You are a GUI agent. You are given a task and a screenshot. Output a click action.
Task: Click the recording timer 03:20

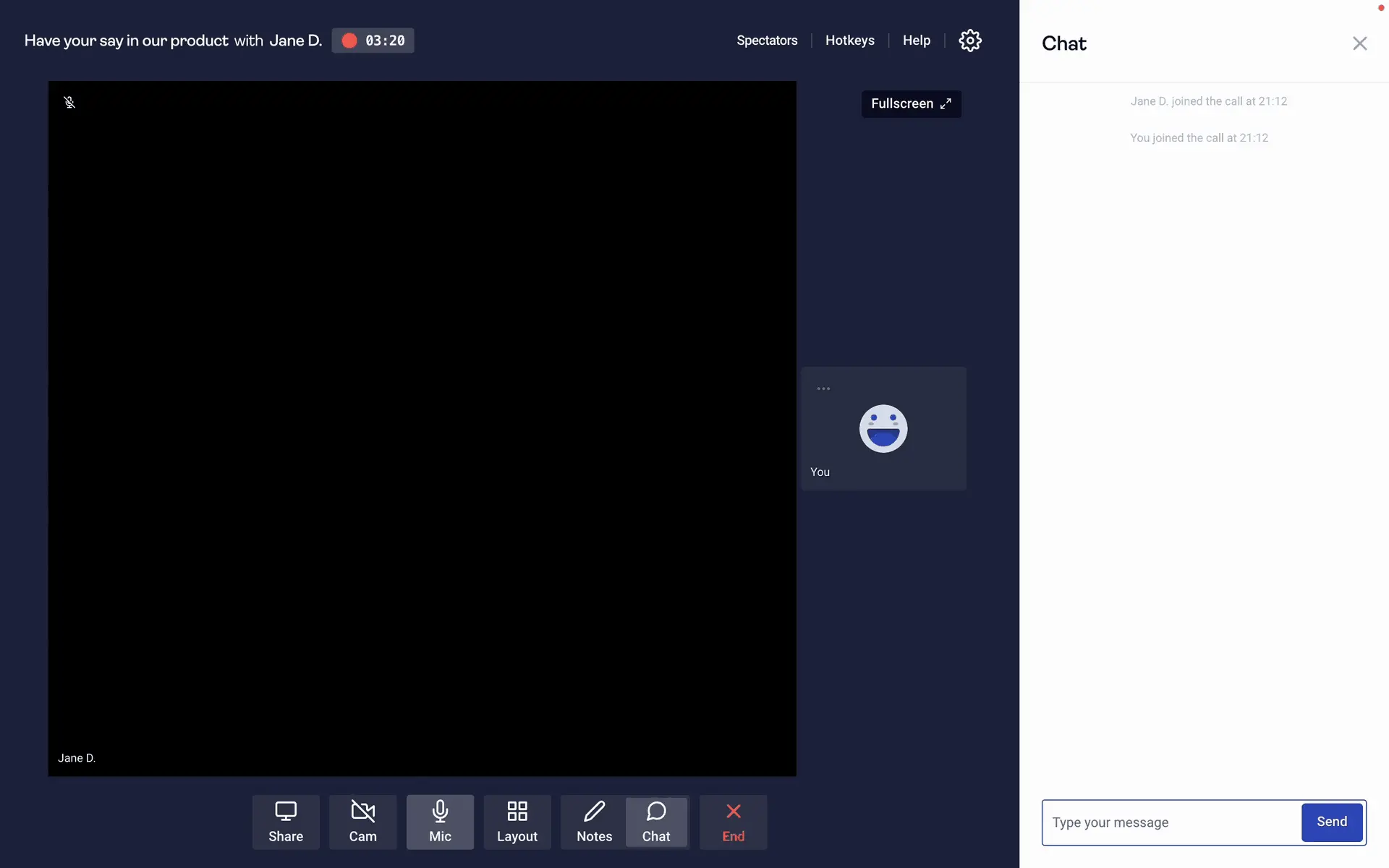[385, 41]
